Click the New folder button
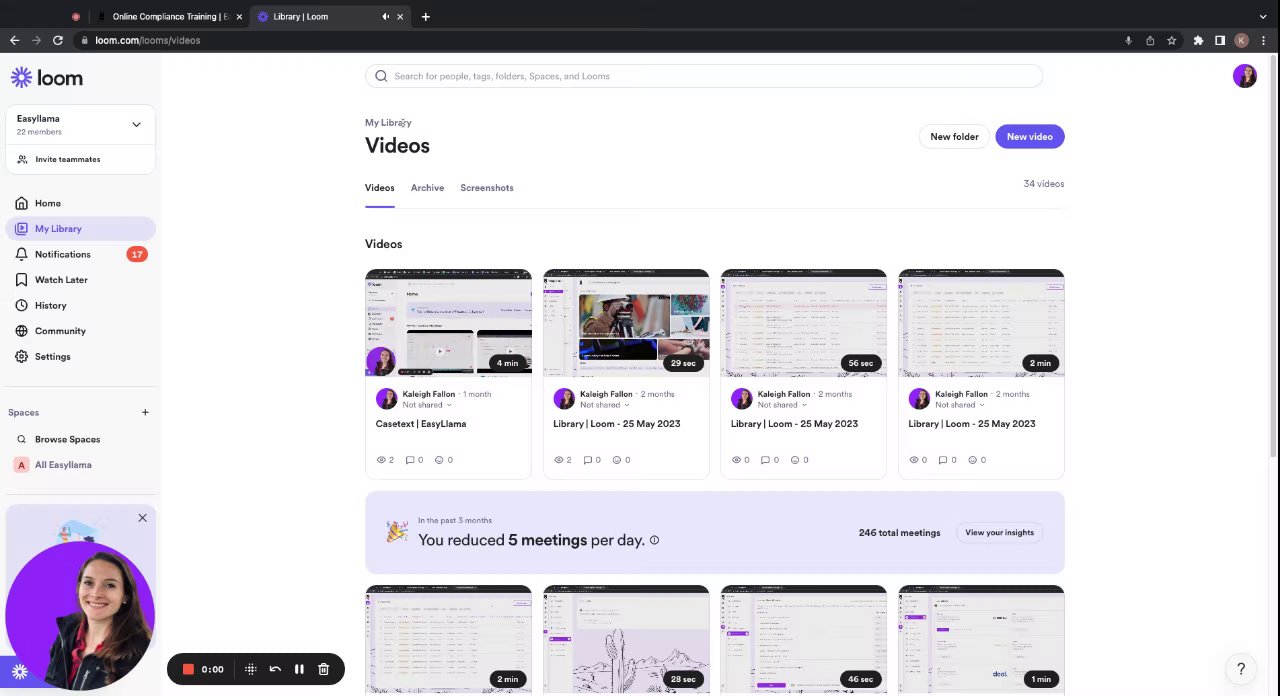This screenshot has height=696, width=1280. point(954,136)
